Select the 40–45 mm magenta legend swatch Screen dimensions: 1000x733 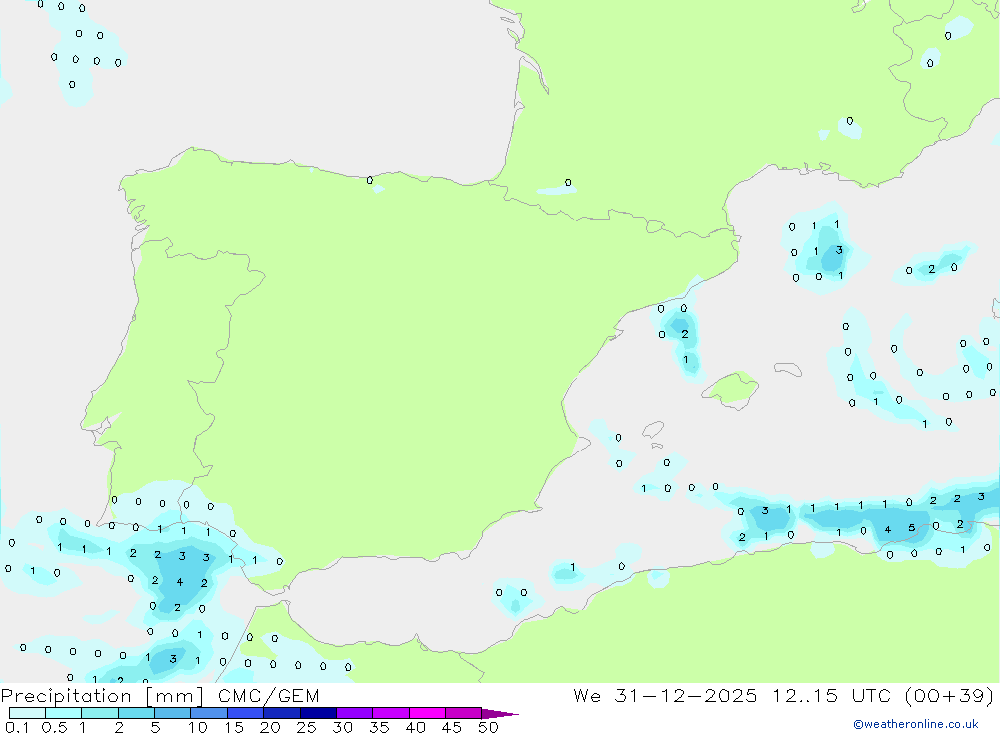428,714
